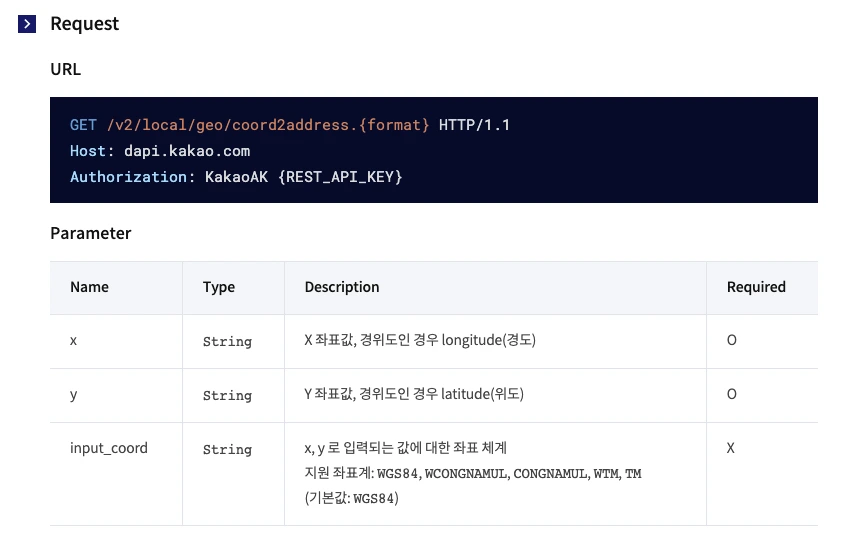850x536 pixels.
Task: Click the Name column header
Action: click(89, 287)
